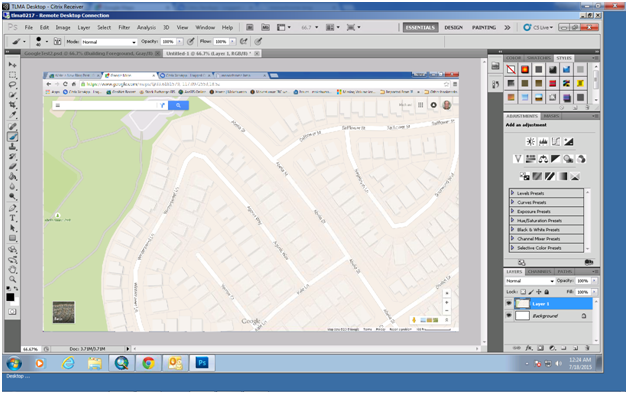
Task: Select the Pen tool
Action: pos(12,208)
